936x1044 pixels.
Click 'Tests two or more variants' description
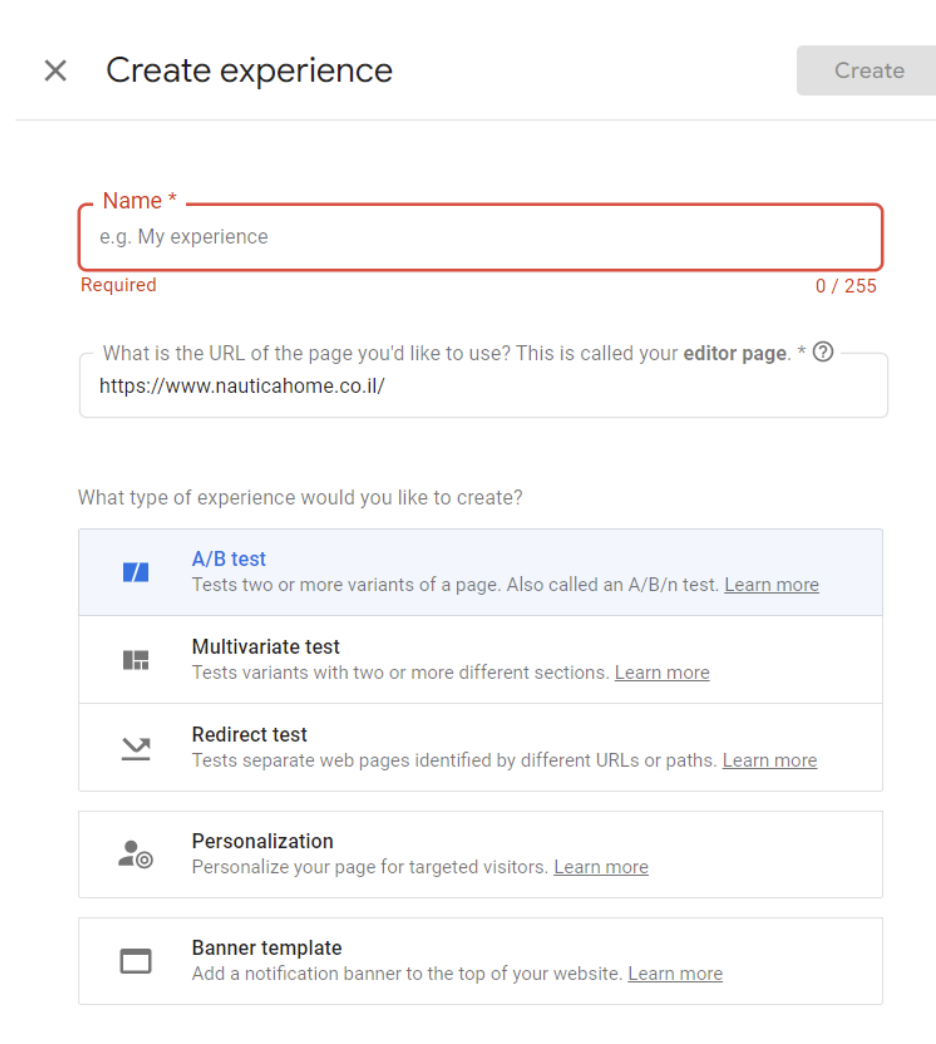tap(455, 585)
